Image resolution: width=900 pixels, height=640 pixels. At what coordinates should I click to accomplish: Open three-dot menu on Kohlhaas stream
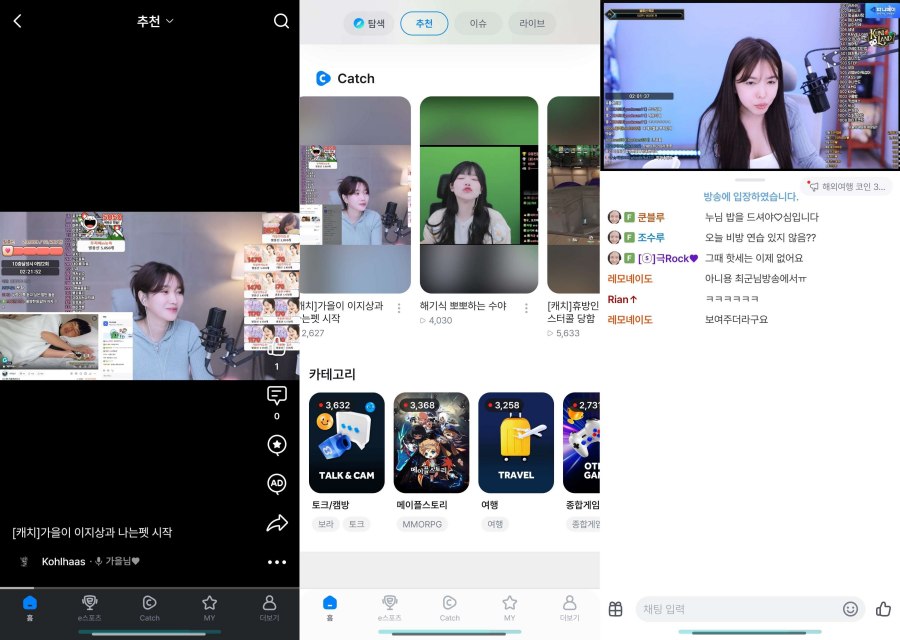coord(278,561)
